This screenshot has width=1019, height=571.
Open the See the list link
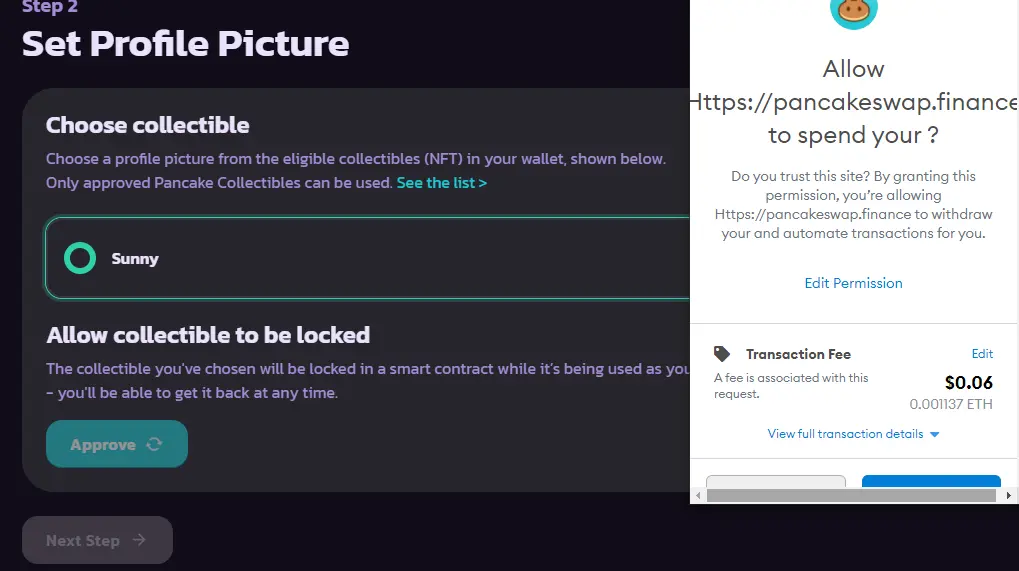click(441, 183)
